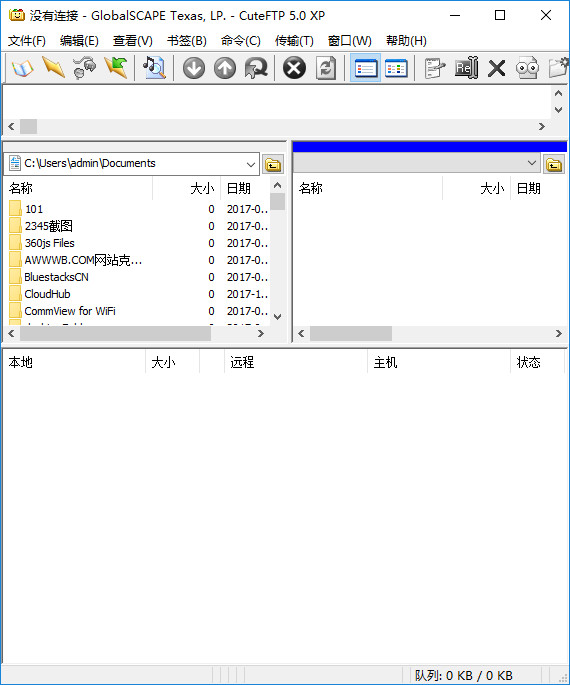
Task: Sort local pane by 日期 column
Action: 245,188
